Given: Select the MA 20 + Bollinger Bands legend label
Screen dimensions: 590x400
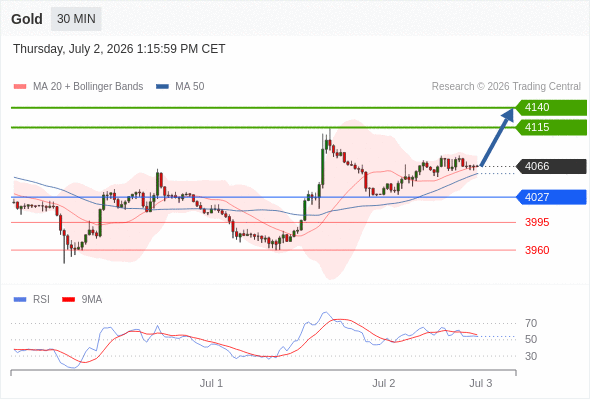Looking at the screenshot, I should [x=88, y=87].
